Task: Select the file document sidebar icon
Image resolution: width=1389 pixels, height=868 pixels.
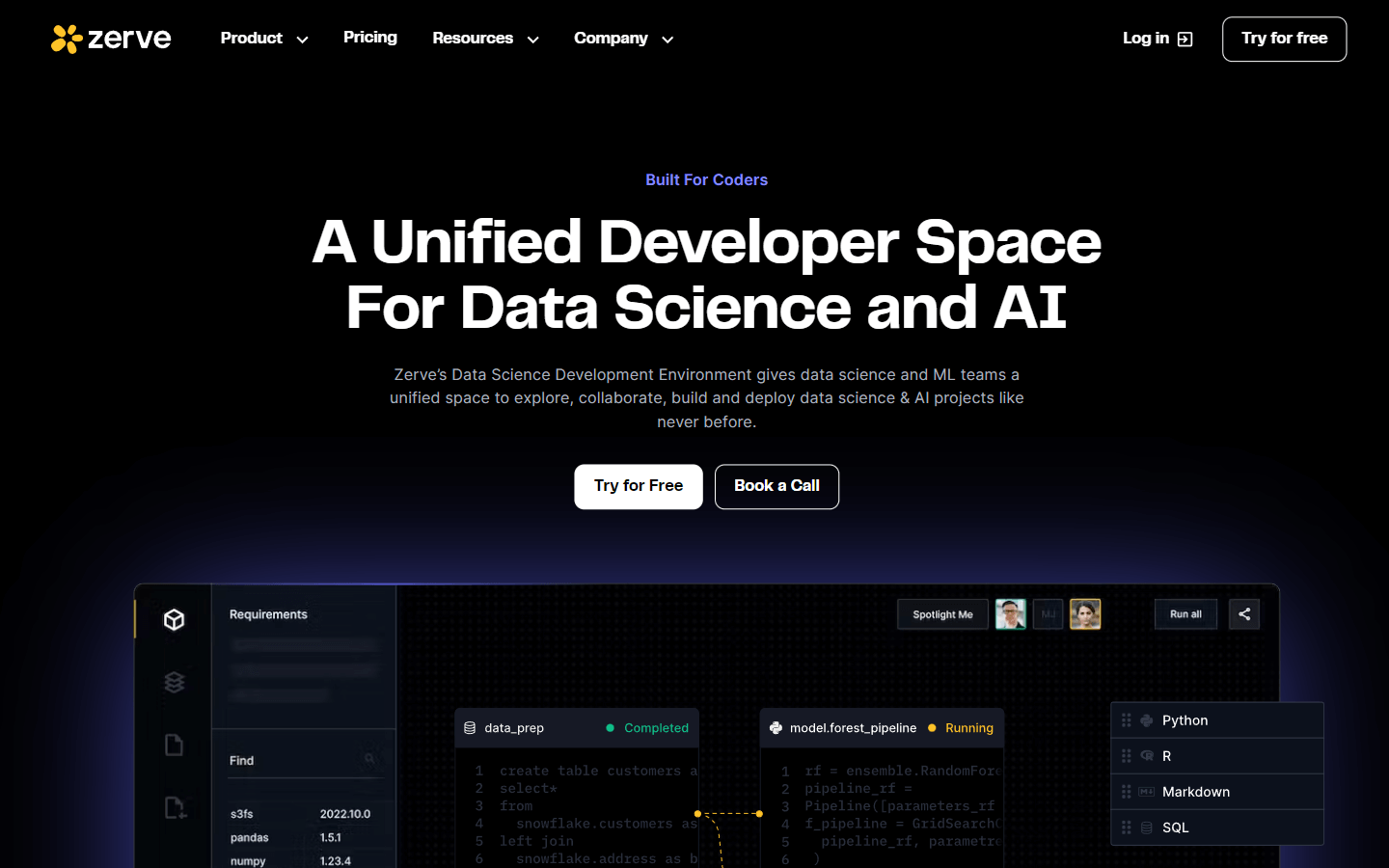Action: pyautogui.click(x=174, y=745)
